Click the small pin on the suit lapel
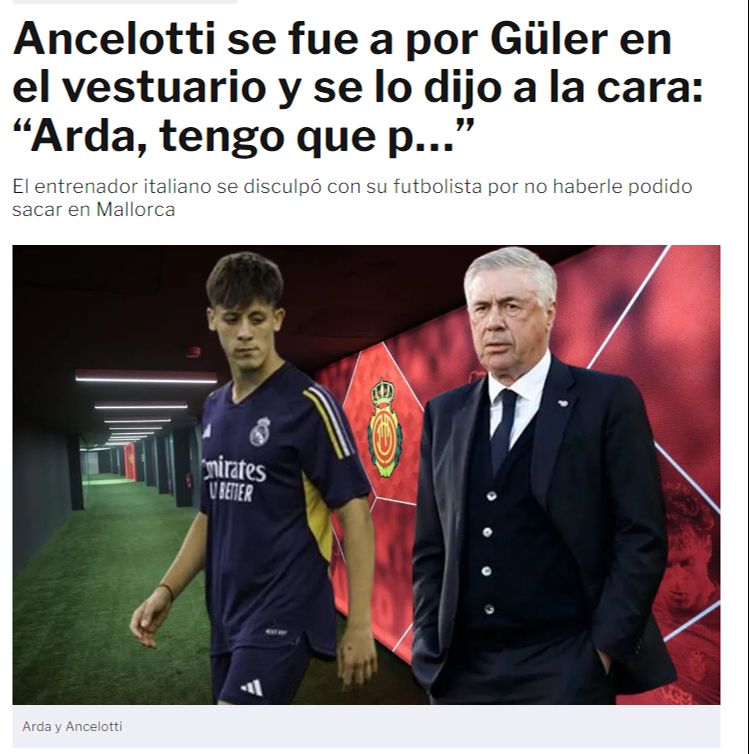The width and height of the screenshot is (749, 754). pos(562,402)
